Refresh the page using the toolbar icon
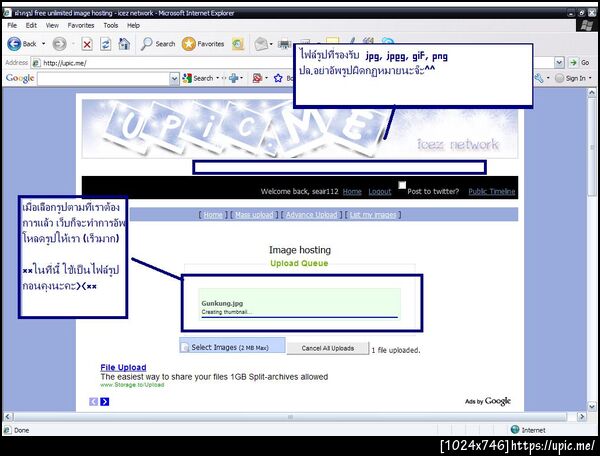Image resolution: width=600 pixels, height=456 pixels. coord(106,44)
